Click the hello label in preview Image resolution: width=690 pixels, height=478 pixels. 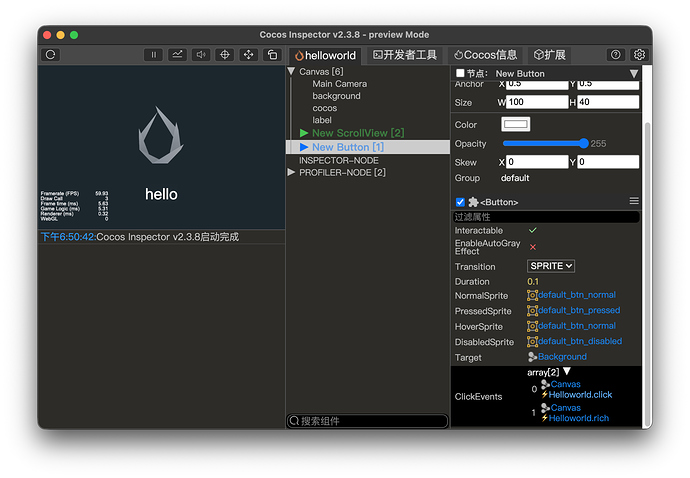161,194
